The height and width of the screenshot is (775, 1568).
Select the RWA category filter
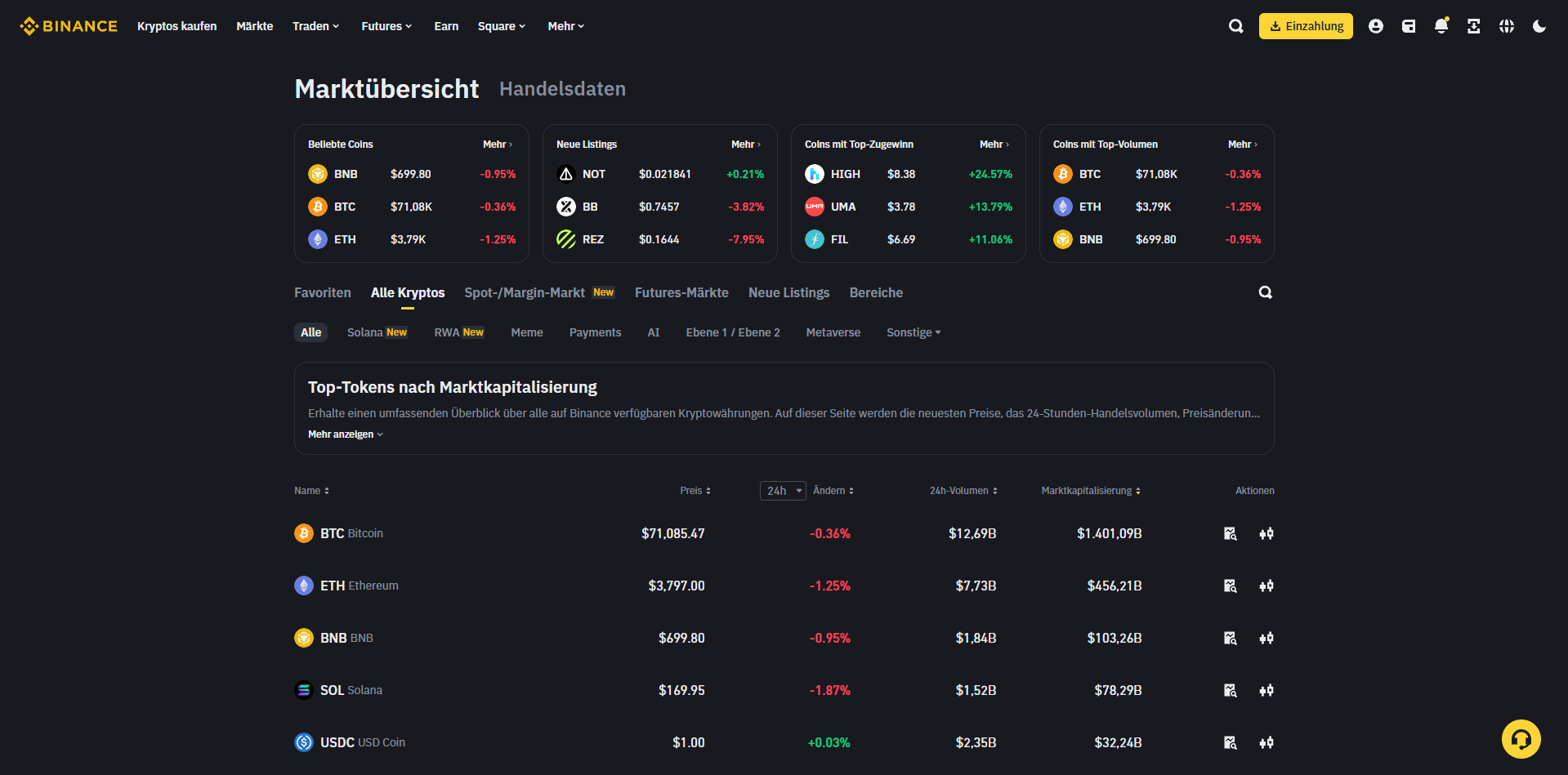(459, 332)
